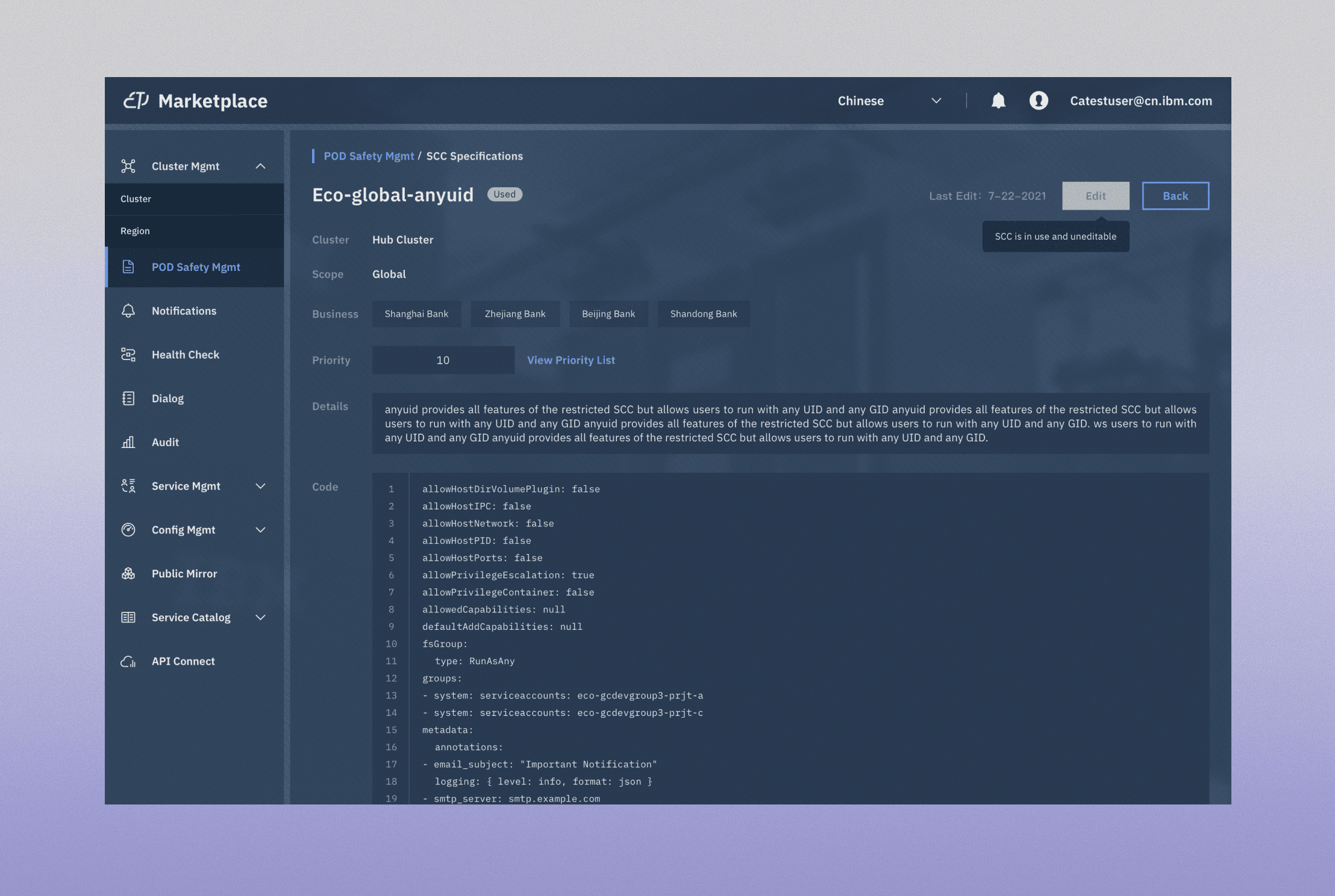Open the View Priority List link
The height and width of the screenshot is (896, 1335).
point(571,360)
